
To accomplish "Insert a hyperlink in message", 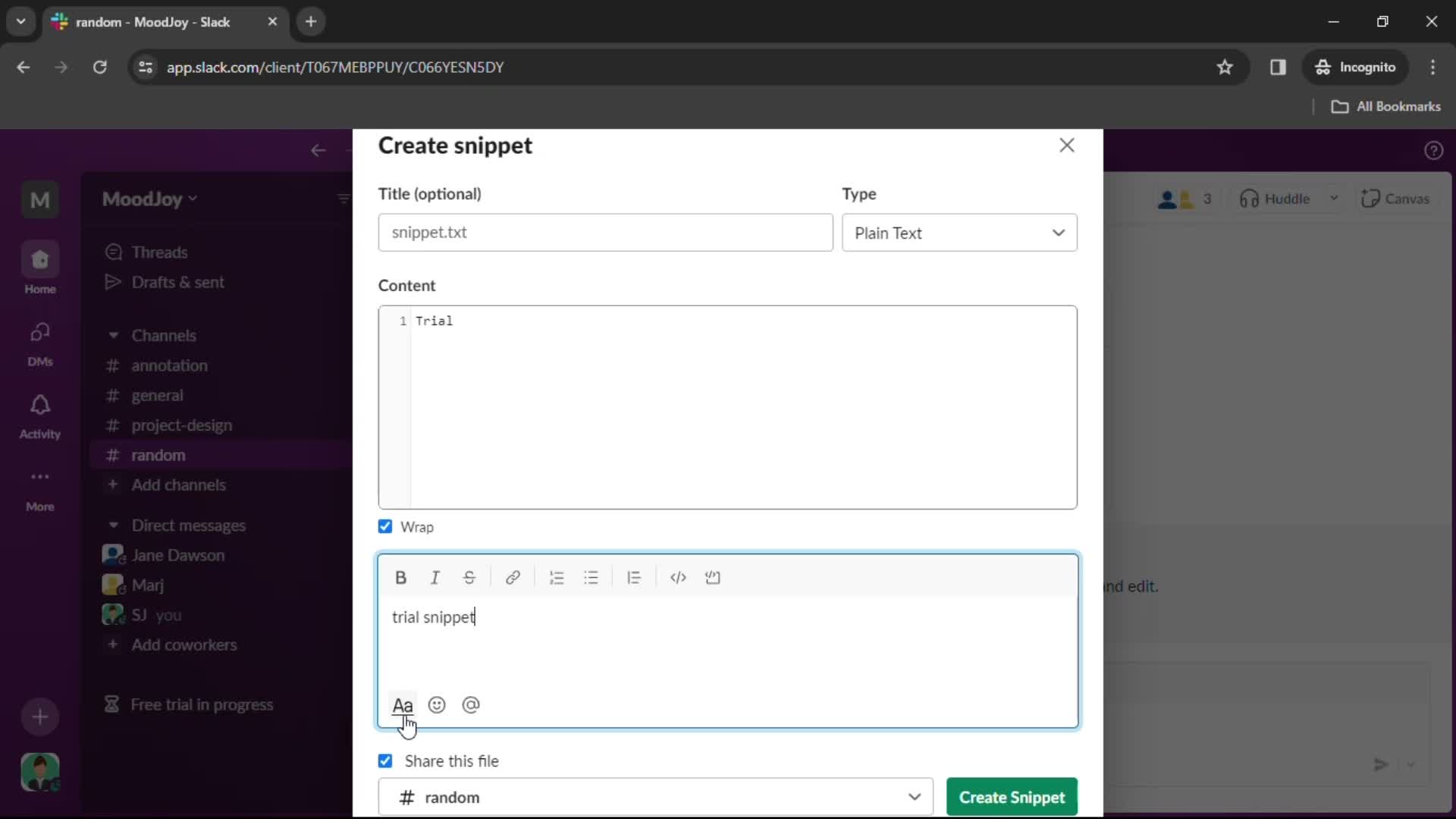I will click(513, 577).
